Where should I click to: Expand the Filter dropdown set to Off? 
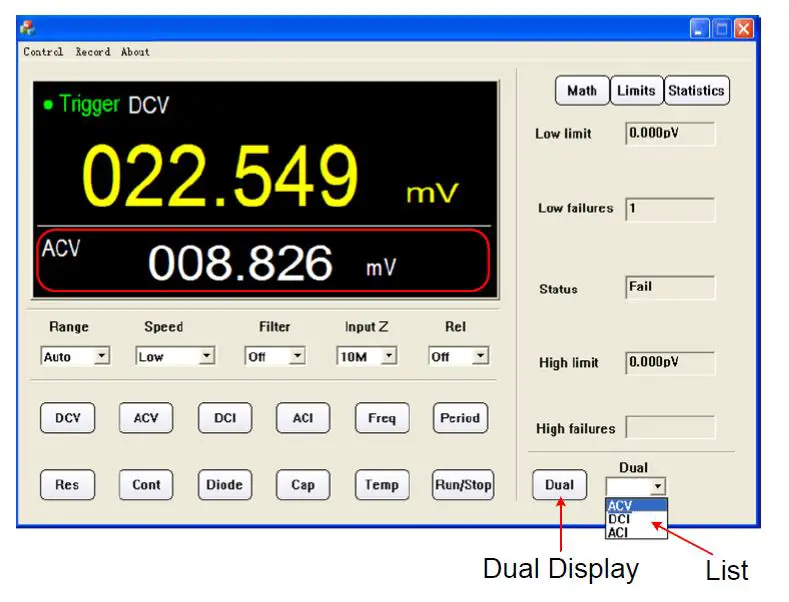click(x=298, y=356)
